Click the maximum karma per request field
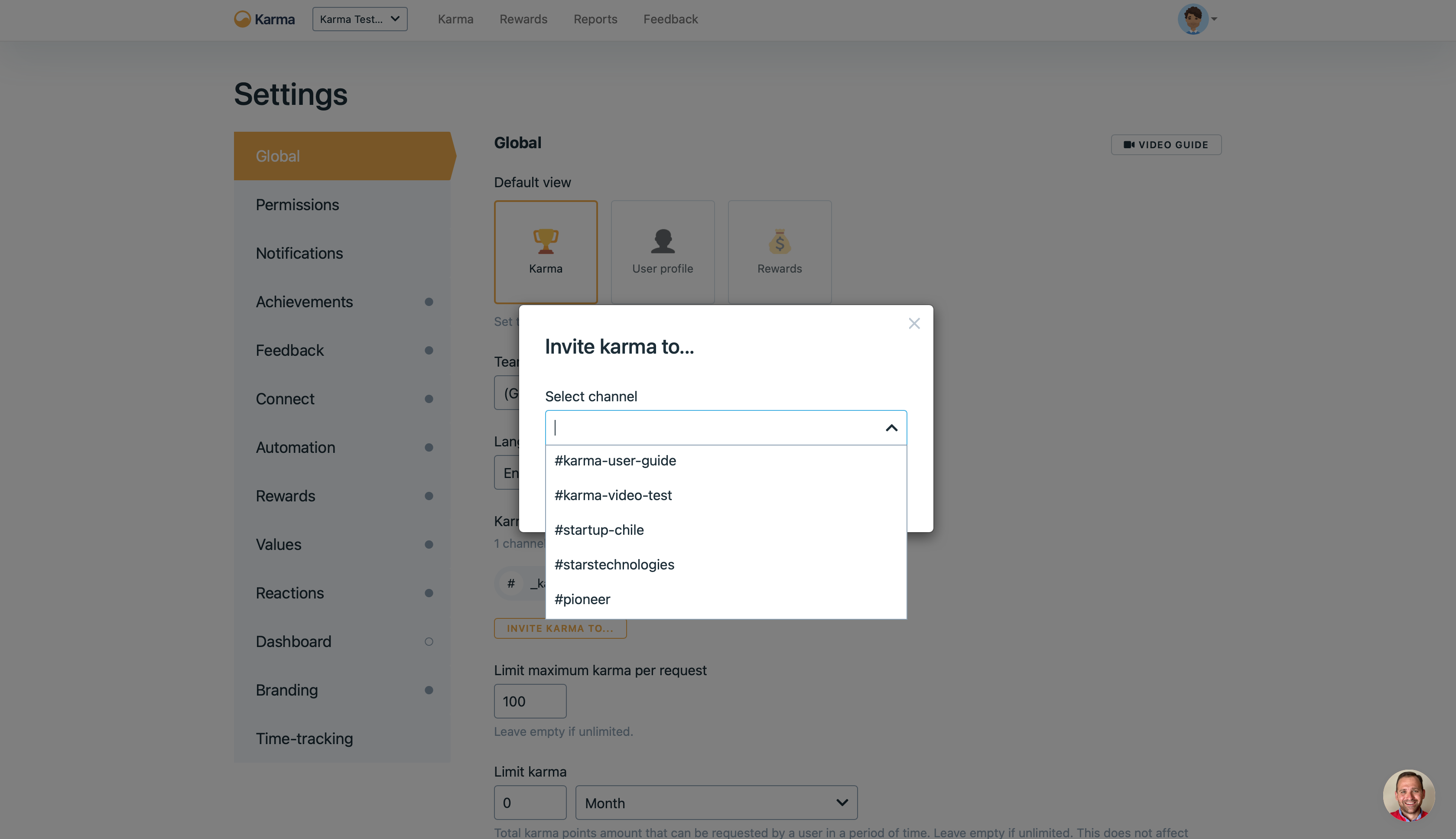The width and height of the screenshot is (1456, 839). click(530, 701)
